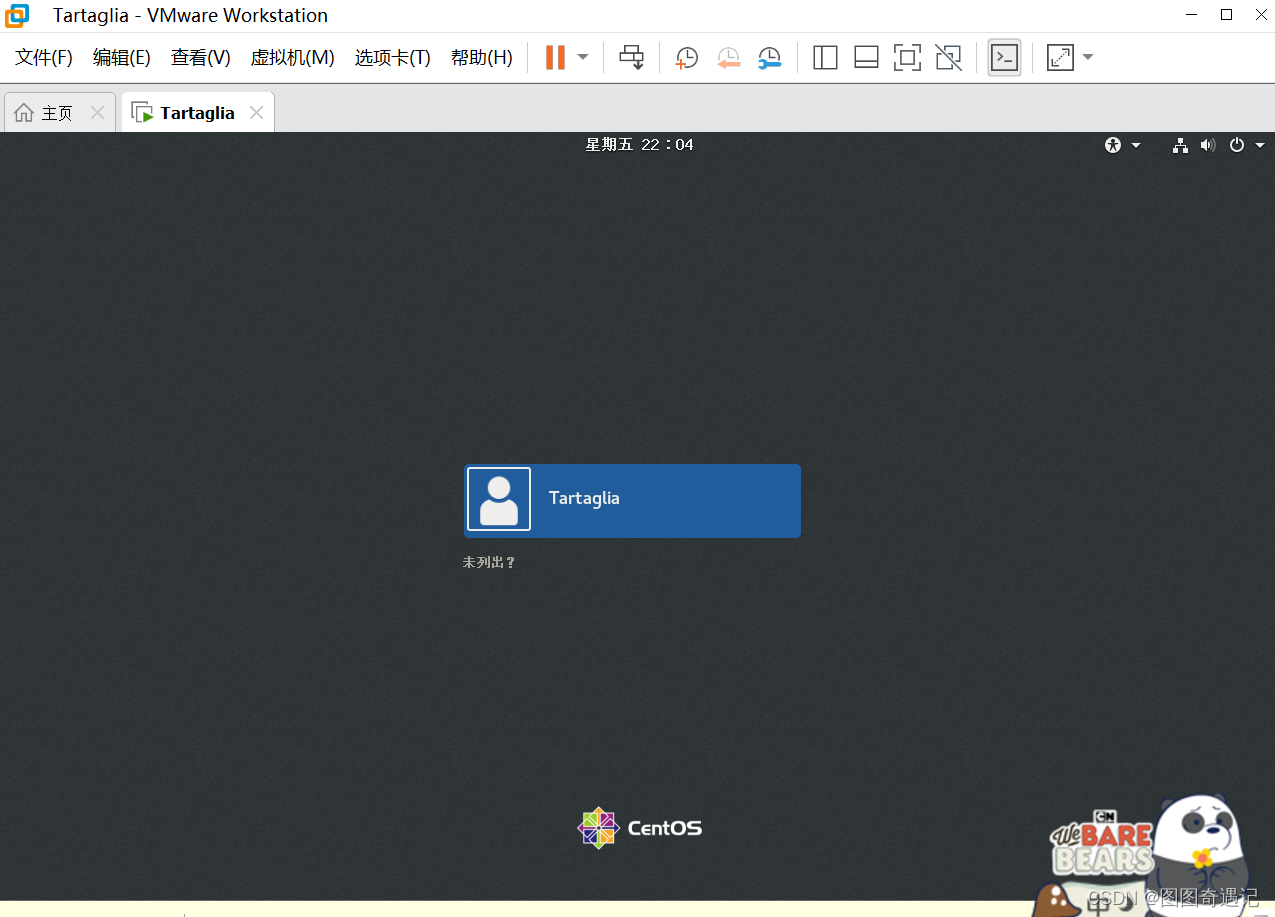The height and width of the screenshot is (917, 1275).
Task: Select the Tartaglia user to log in
Action: pos(632,500)
